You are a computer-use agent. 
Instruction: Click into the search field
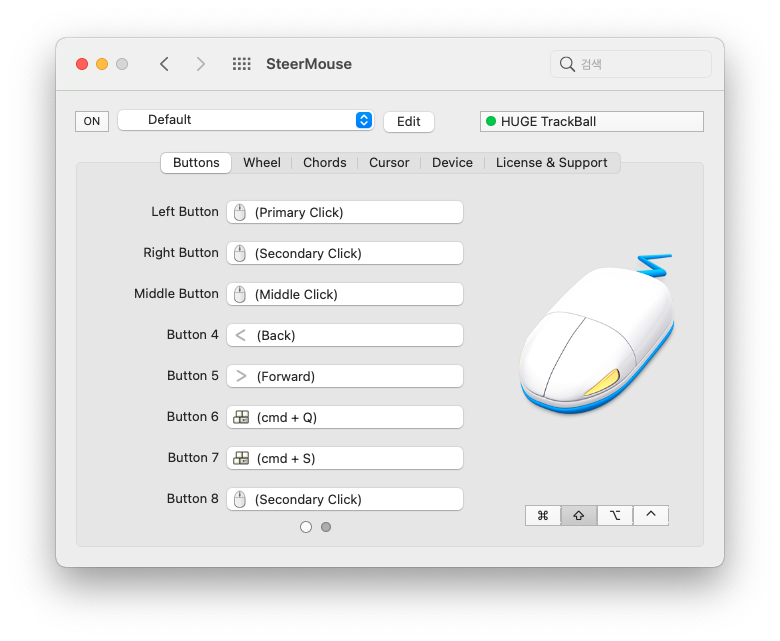(631, 64)
